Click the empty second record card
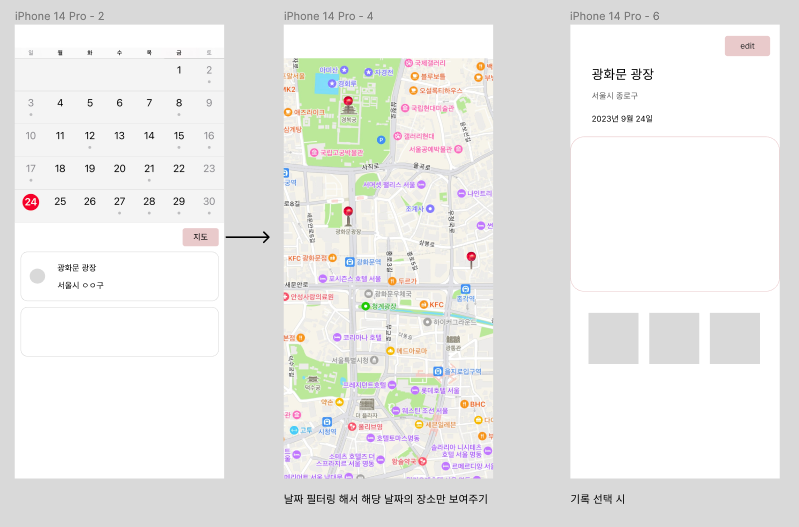799x527 pixels. pyautogui.click(x=119, y=332)
